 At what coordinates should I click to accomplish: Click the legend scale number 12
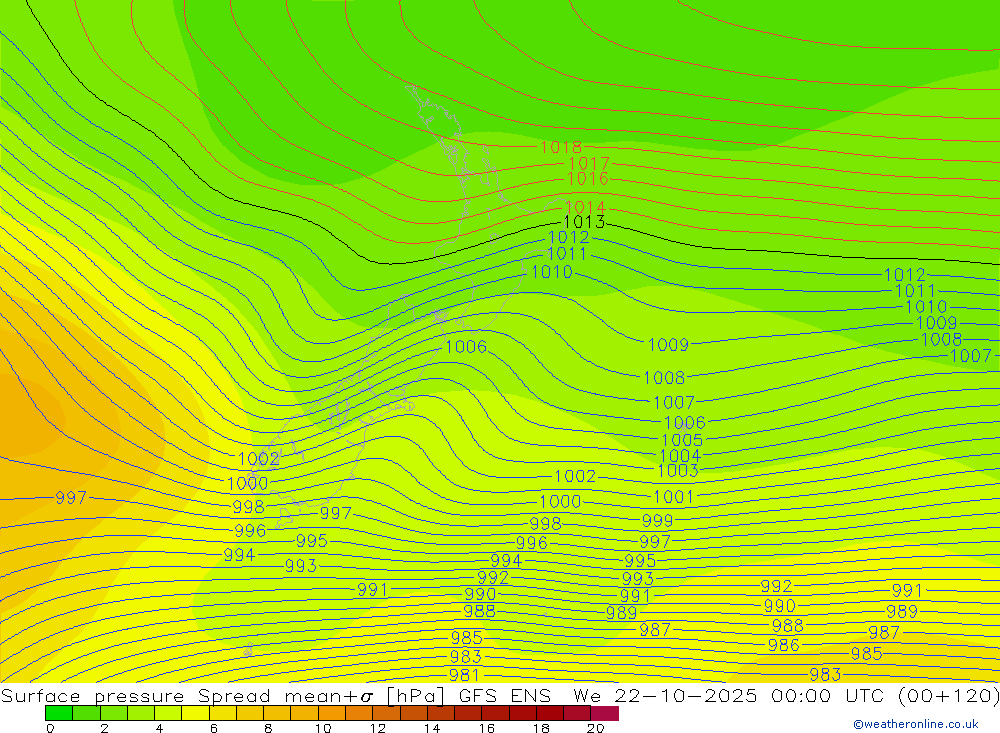[378, 728]
